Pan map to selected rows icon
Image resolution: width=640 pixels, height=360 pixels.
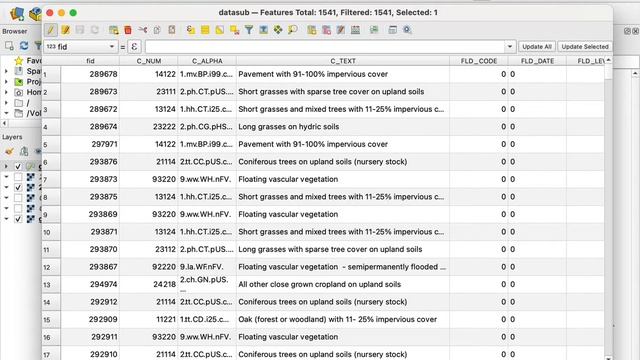tap(278, 30)
